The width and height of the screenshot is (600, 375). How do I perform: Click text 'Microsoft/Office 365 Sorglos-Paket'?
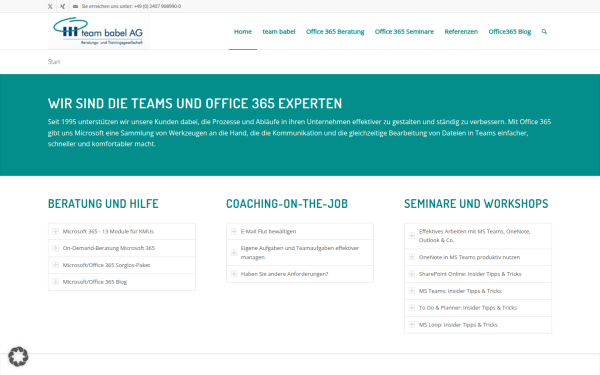tap(106, 265)
